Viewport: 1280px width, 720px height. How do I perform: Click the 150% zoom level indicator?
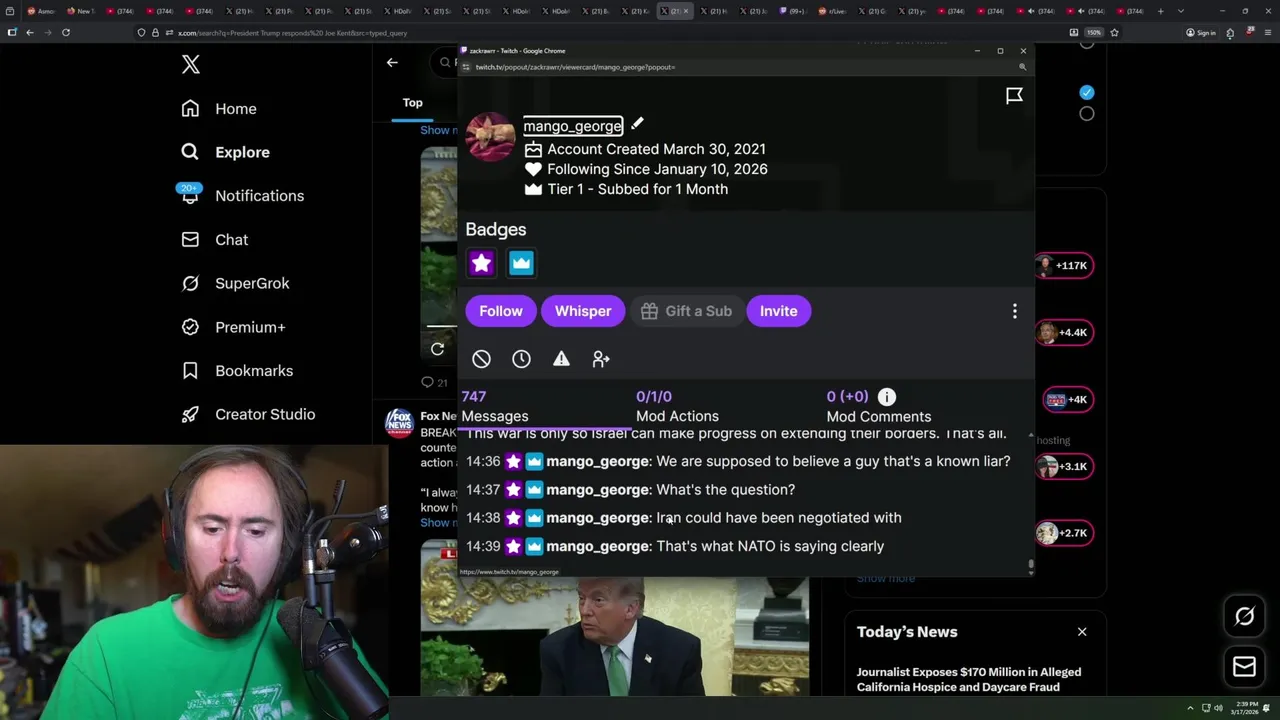tap(1094, 32)
